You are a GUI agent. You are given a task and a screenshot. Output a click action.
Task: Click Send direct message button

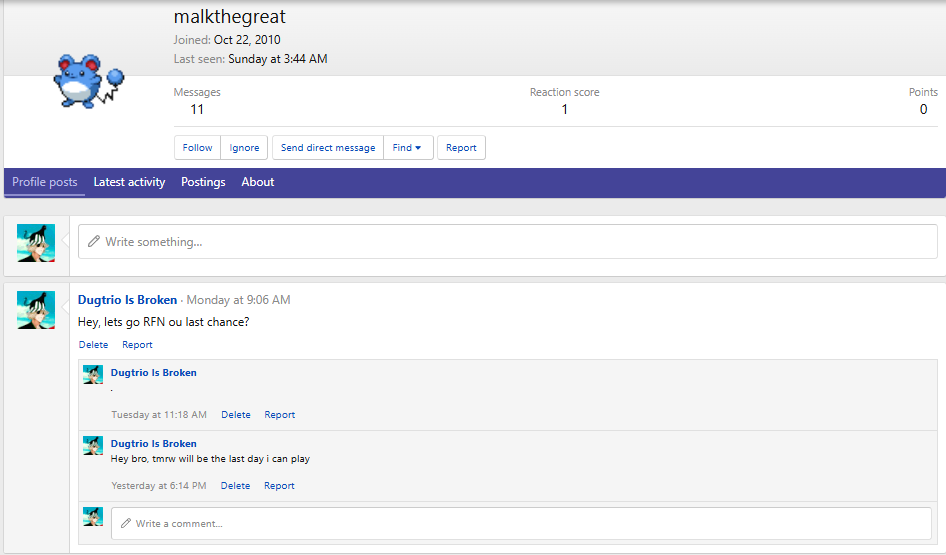click(328, 148)
